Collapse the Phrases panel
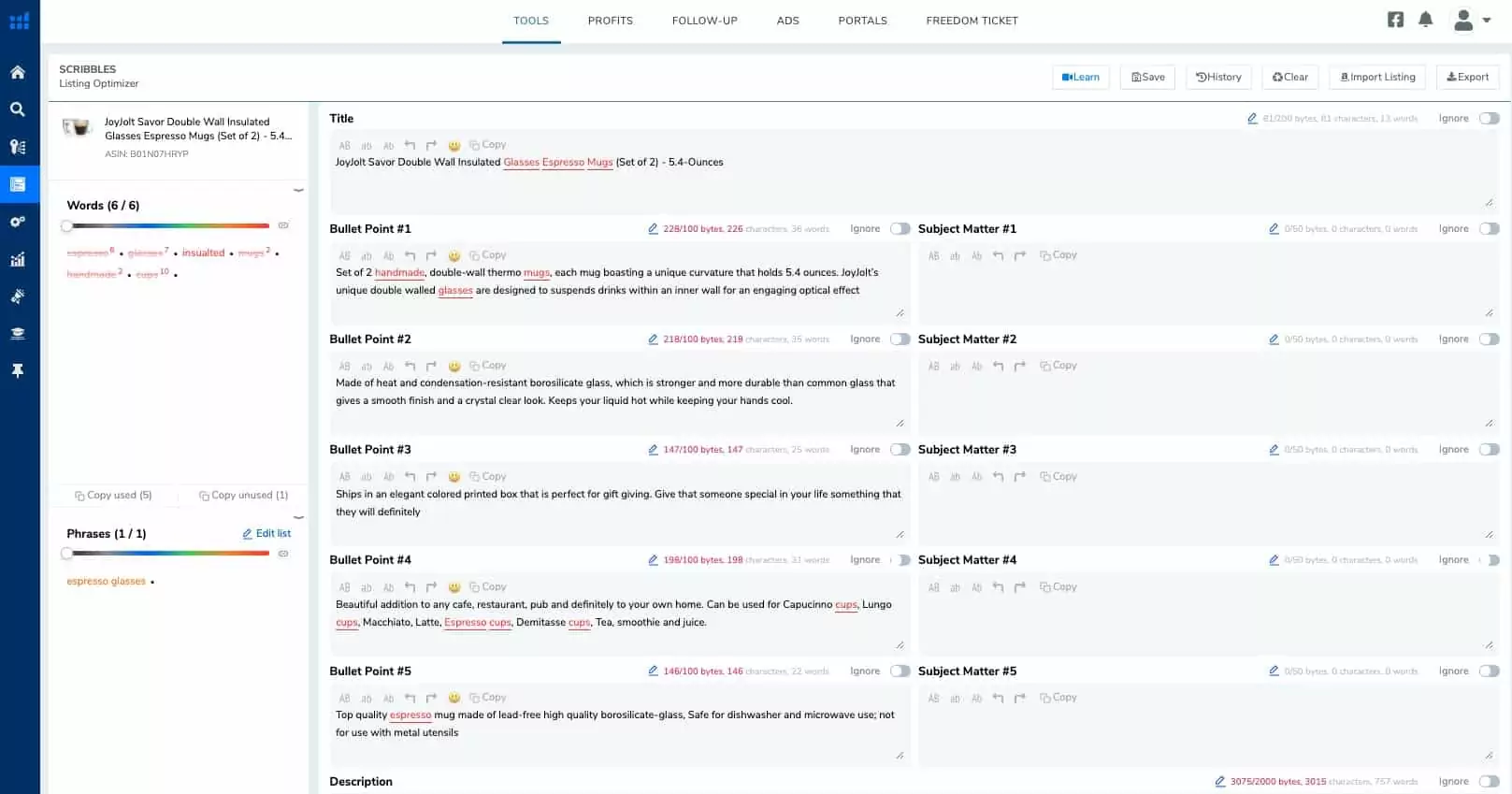This screenshot has width=1512, height=794. (298, 517)
